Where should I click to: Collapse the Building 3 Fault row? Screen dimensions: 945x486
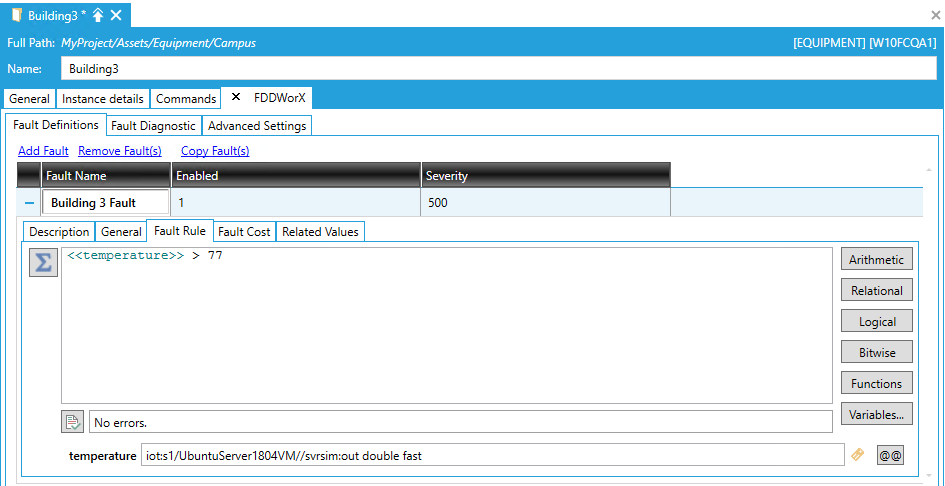click(29, 203)
